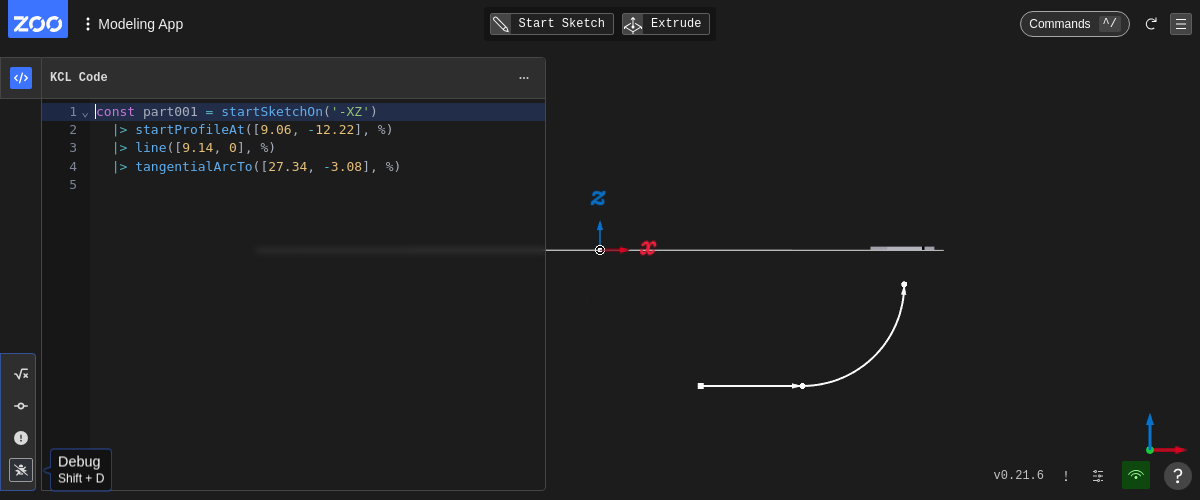Viewport: 1200px width, 500px height.
Task: Click the exclamation report icon near version
Action: pyautogui.click(x=1066, y=476)
